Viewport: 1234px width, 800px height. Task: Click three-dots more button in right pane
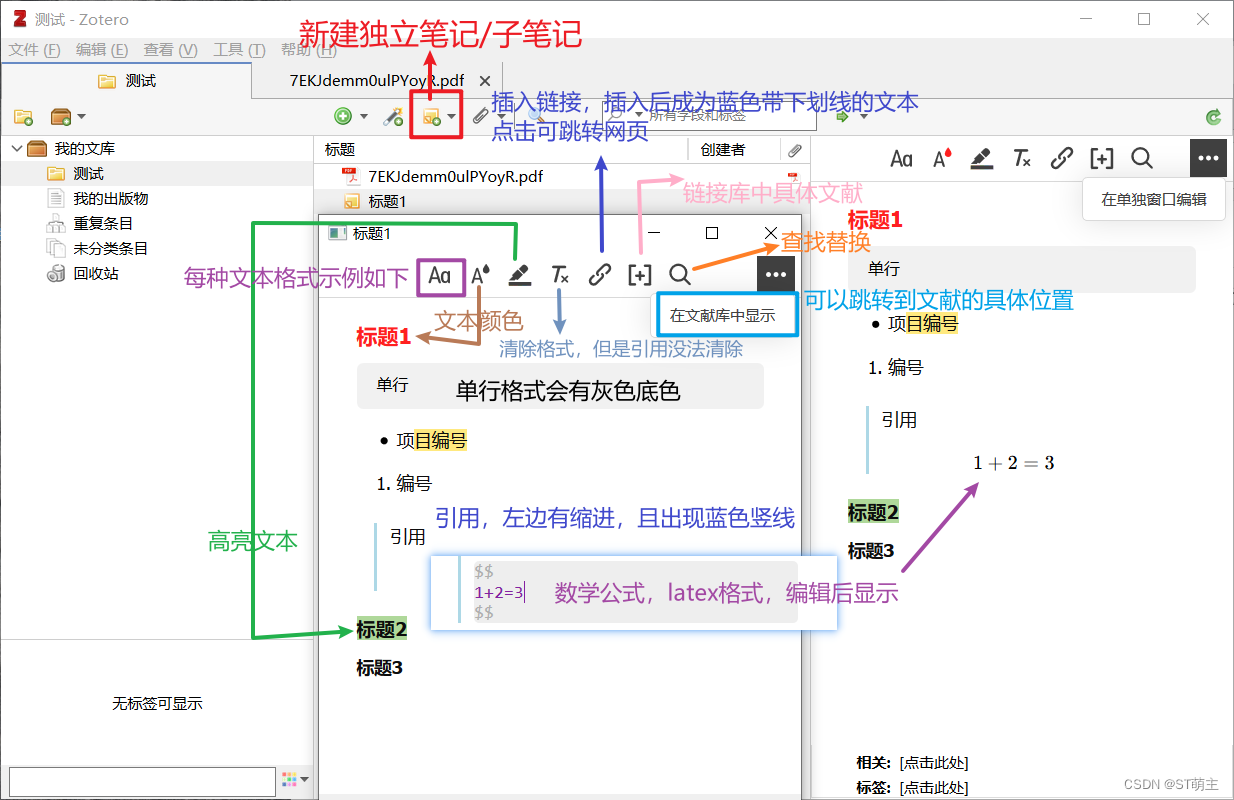pos(1208,158)
